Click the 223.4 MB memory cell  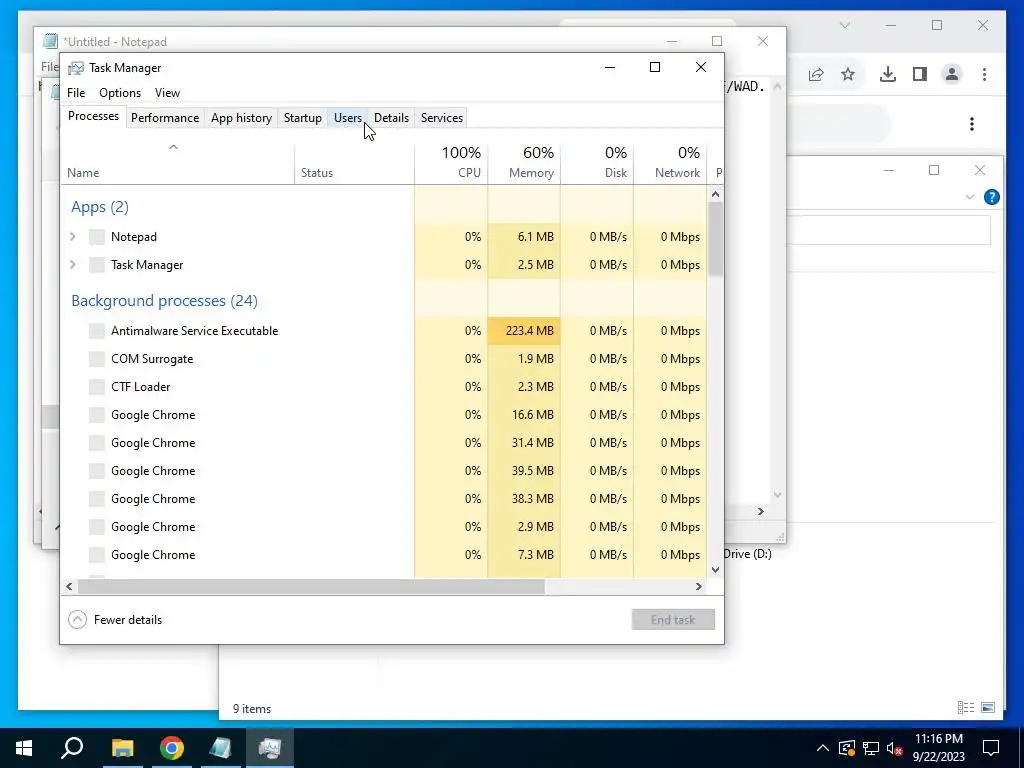tap(524, 330)
